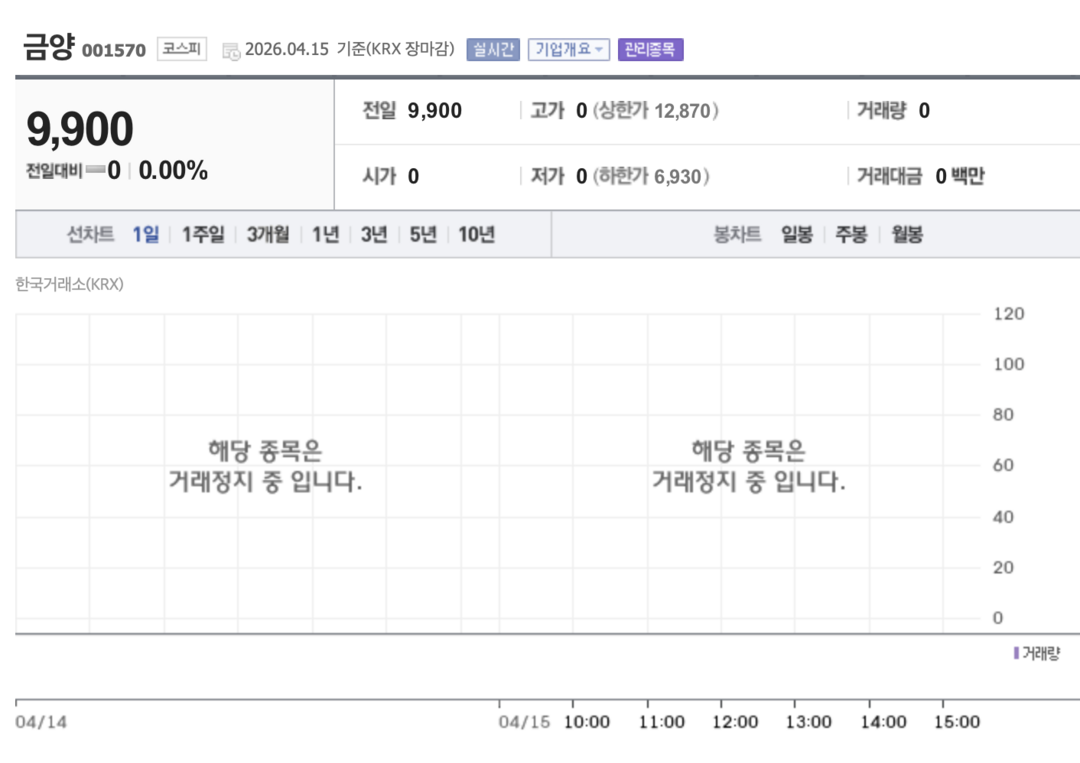Click the 금양 stock name heading
Screen dimensions: 1080x763
click(x=48, y=47)
